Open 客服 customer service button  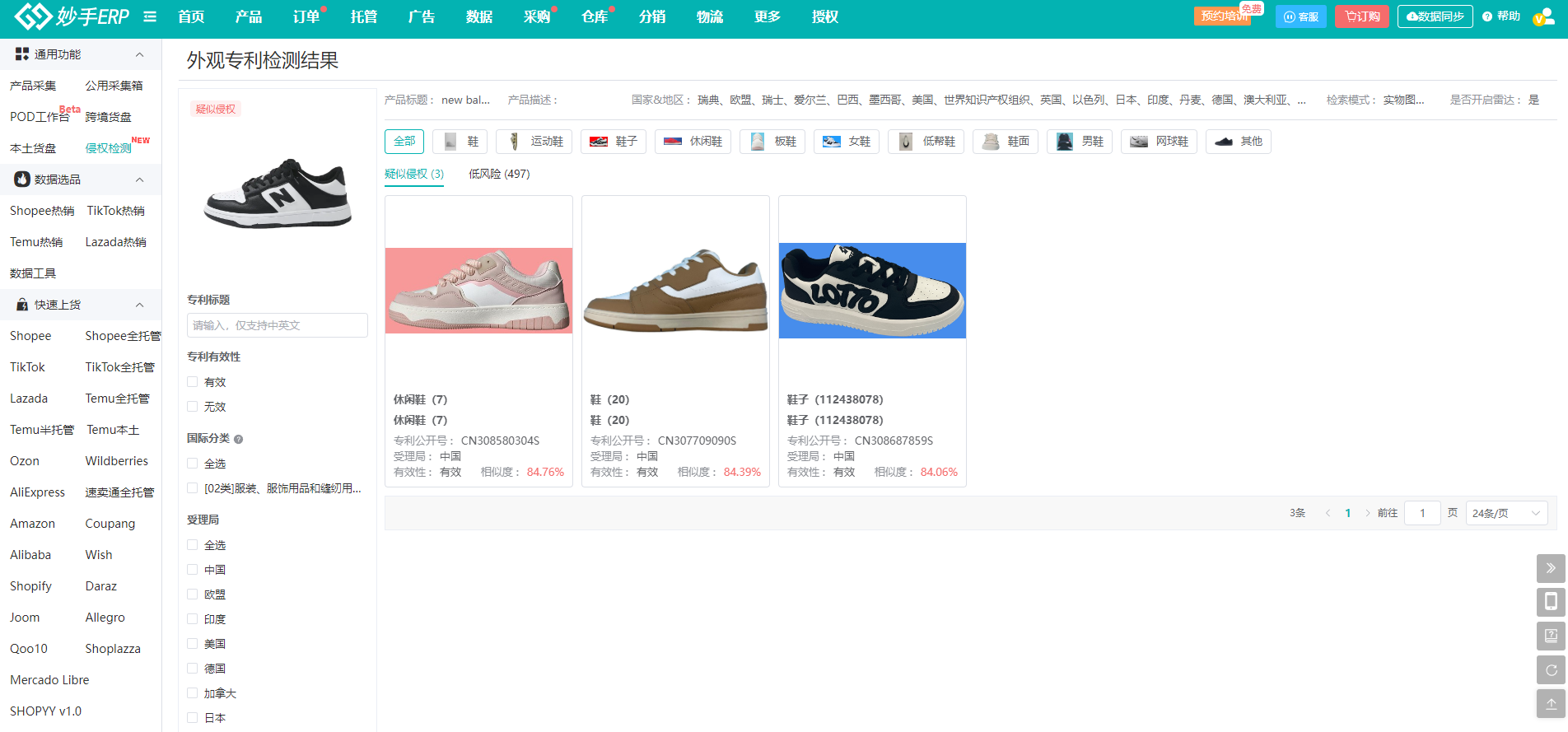coord(1301,16)
